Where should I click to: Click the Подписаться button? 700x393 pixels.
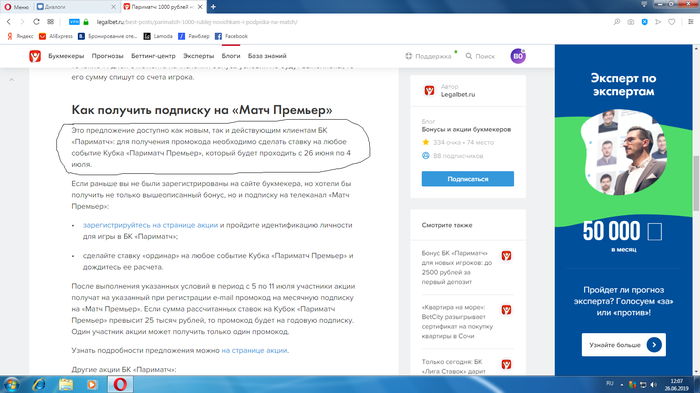coord(467,179)
